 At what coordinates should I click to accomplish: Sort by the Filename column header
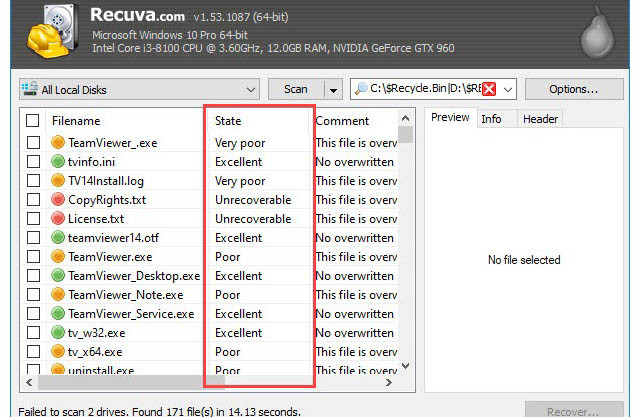click(x=76, y=121)
